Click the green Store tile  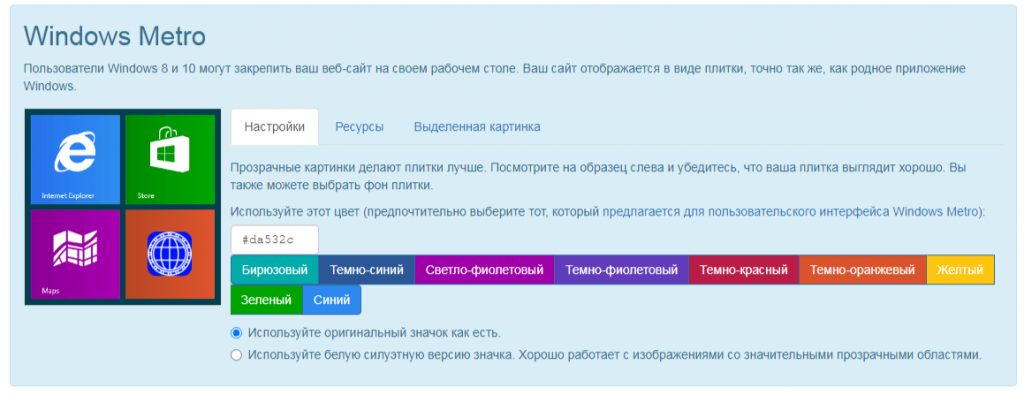[x=170, y=159]
